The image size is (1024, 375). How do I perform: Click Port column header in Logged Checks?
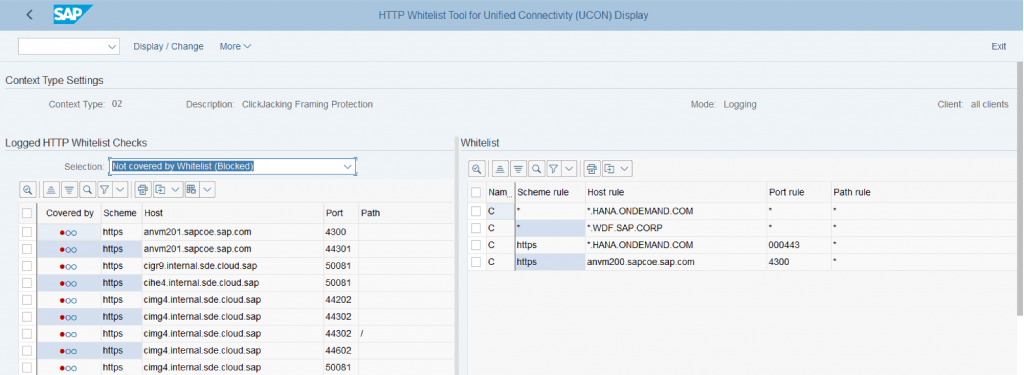[x=340, y=213]
